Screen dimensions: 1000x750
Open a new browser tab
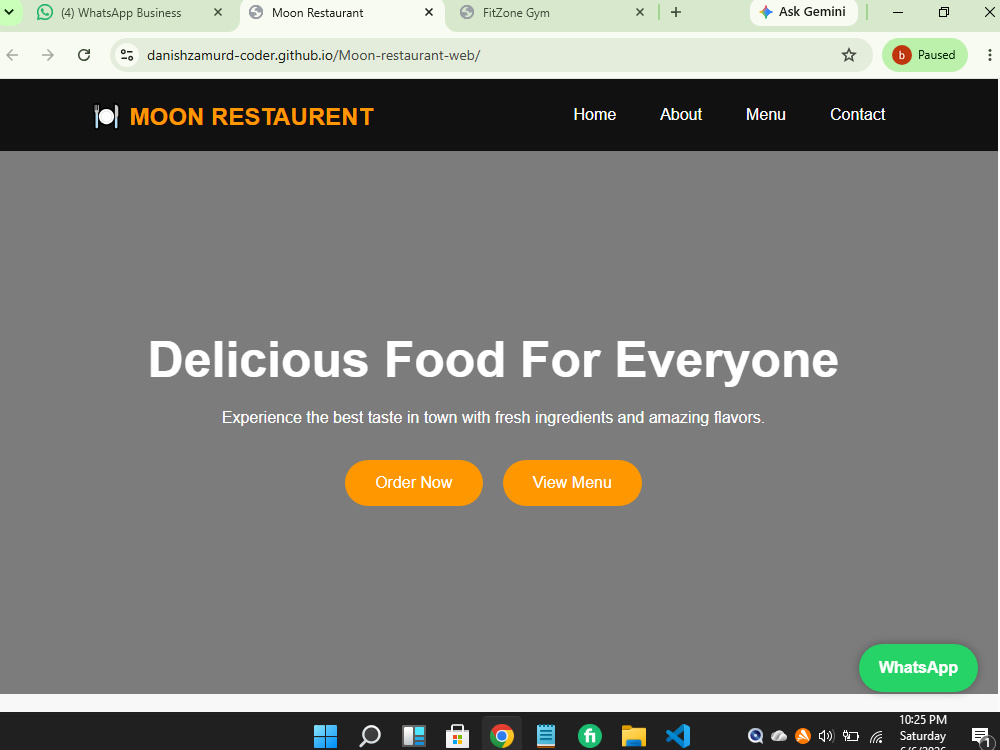pos(676,12)
